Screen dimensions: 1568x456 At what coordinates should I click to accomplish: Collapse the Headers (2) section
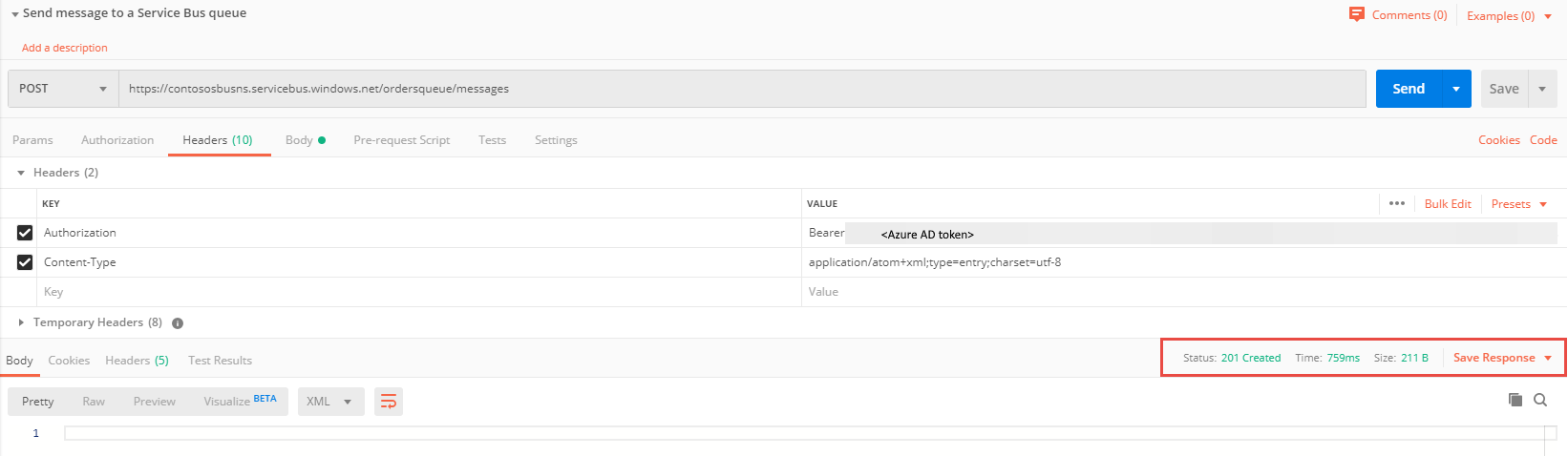tap(57, 173)
